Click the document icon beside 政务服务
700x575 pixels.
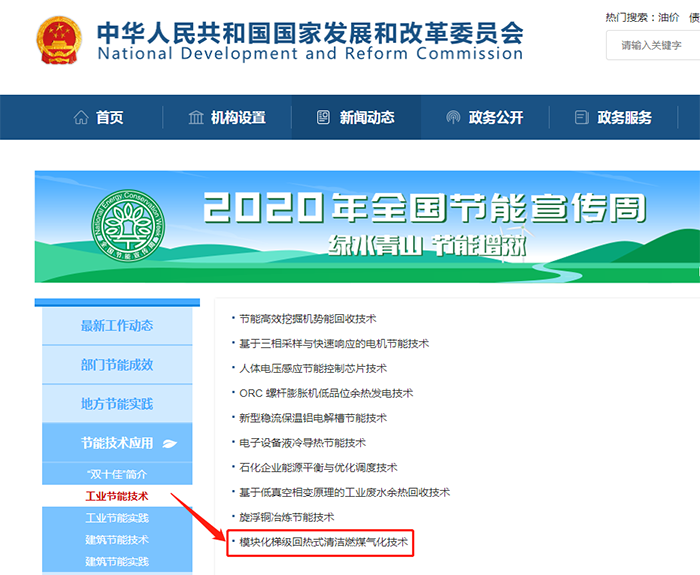581,117
